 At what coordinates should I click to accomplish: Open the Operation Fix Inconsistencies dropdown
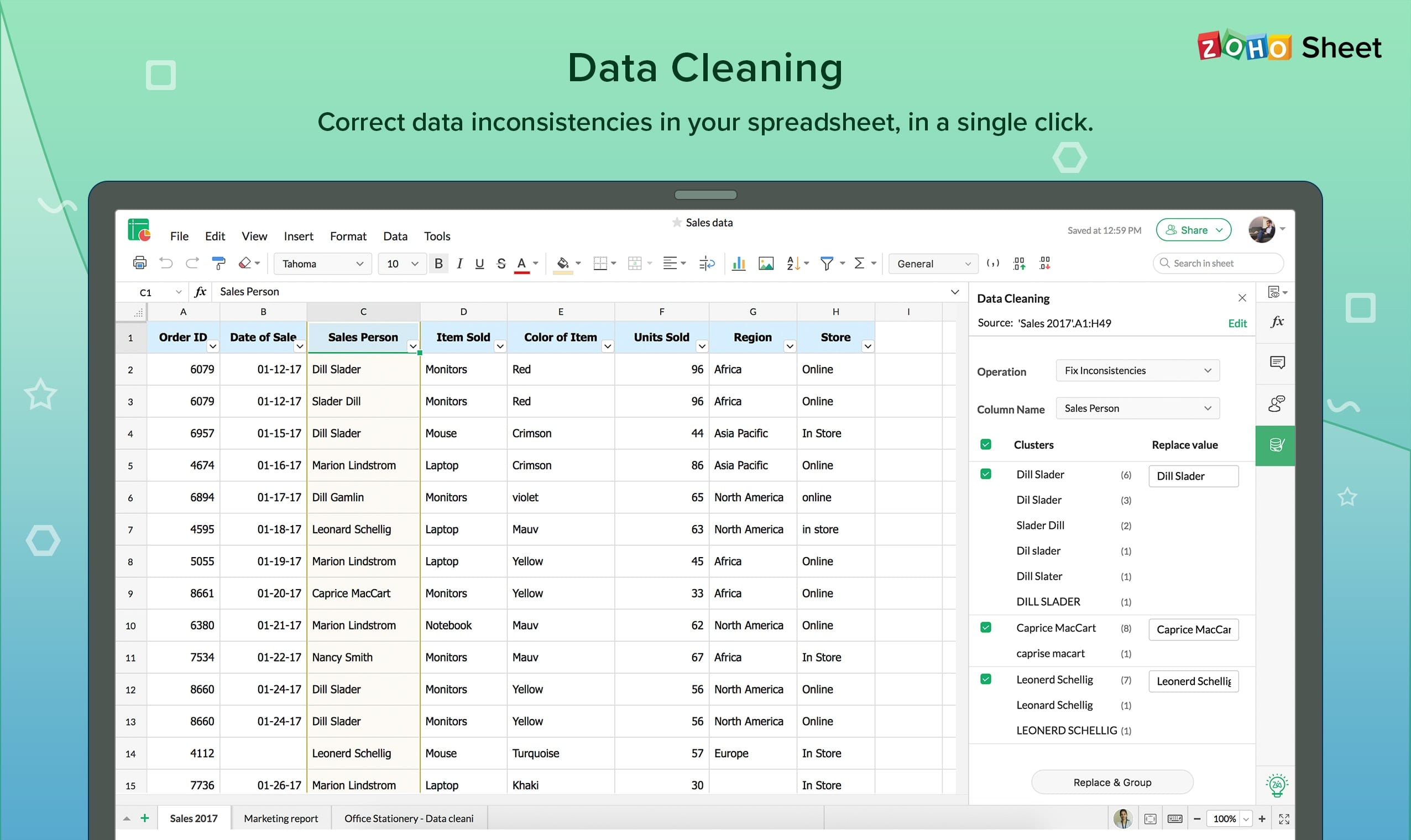click(1137, 370)
